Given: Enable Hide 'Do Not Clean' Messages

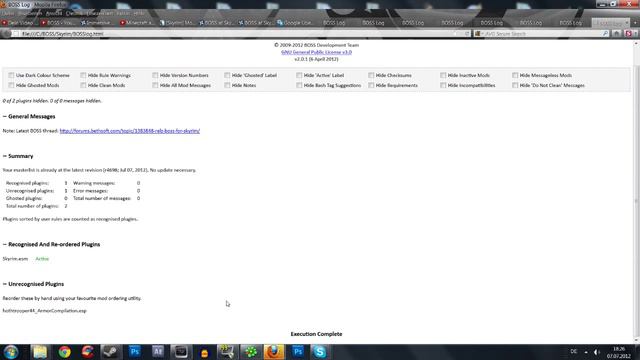Looking at the screenshot, I should 515,85.
